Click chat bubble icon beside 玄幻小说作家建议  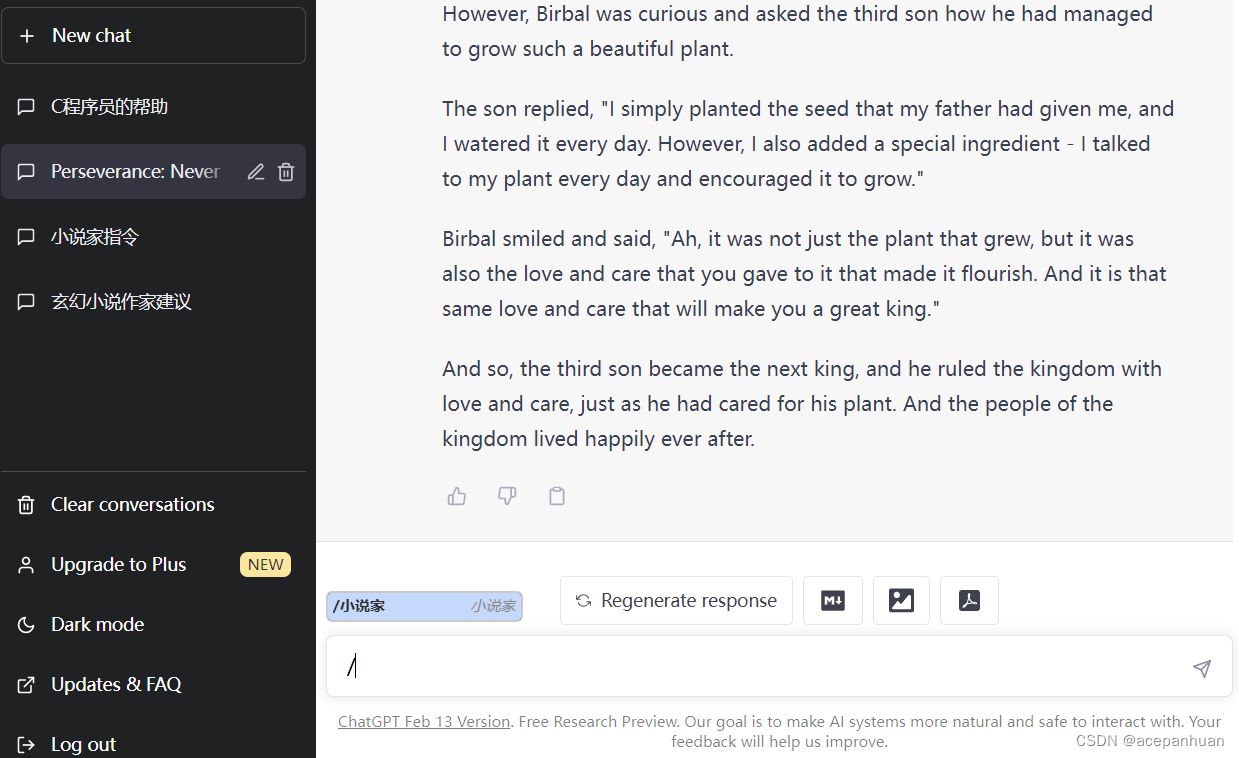27,302
